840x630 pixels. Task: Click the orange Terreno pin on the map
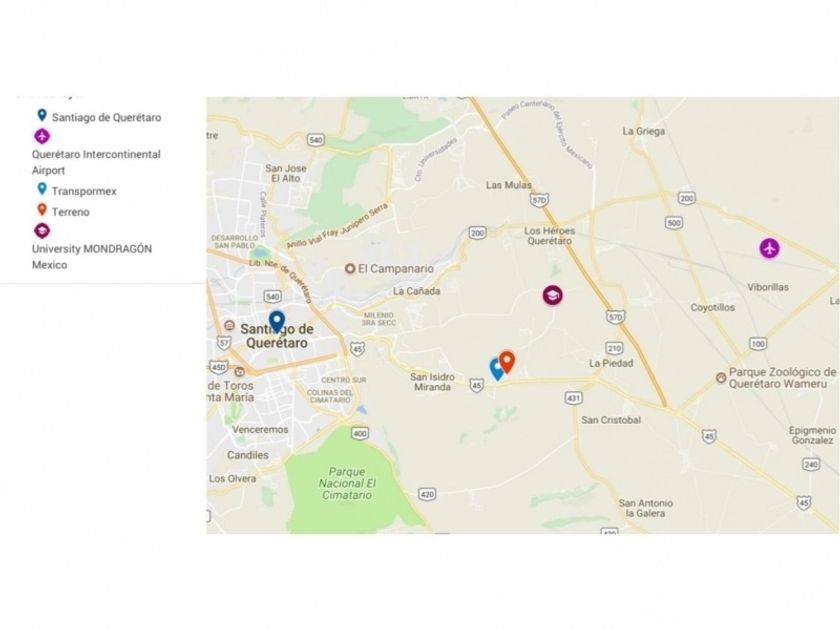(x=507, y=361)
